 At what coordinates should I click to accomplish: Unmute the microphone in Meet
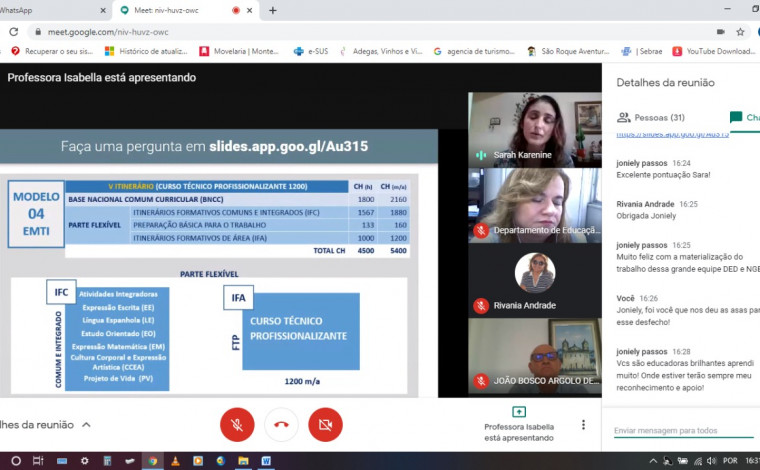pyautogui.click(x=237, y=424)
